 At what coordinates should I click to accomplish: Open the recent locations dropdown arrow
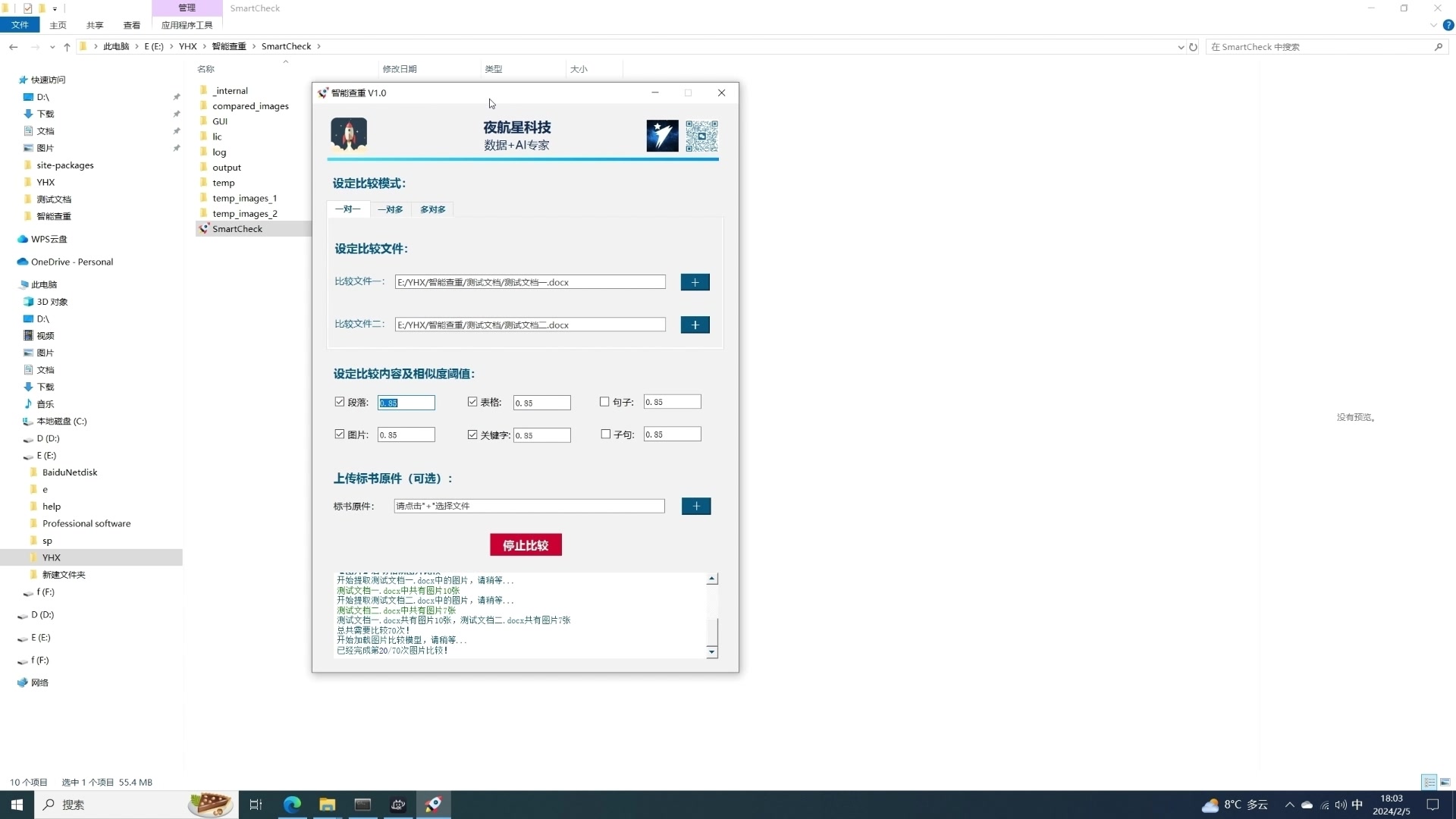(x=52, y=47)
